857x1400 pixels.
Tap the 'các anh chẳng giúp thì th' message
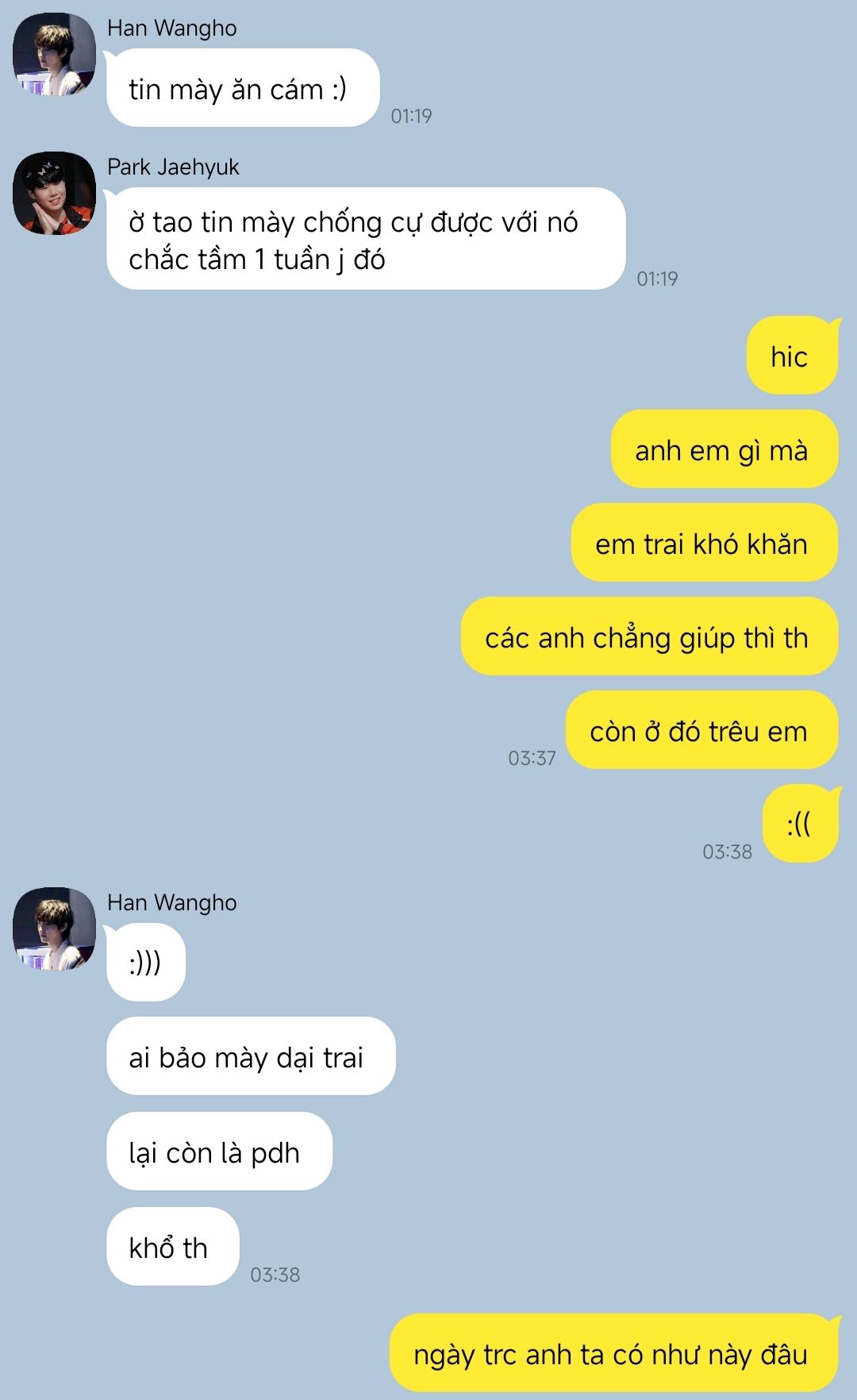pyautogui.click(x=650, y=637)
